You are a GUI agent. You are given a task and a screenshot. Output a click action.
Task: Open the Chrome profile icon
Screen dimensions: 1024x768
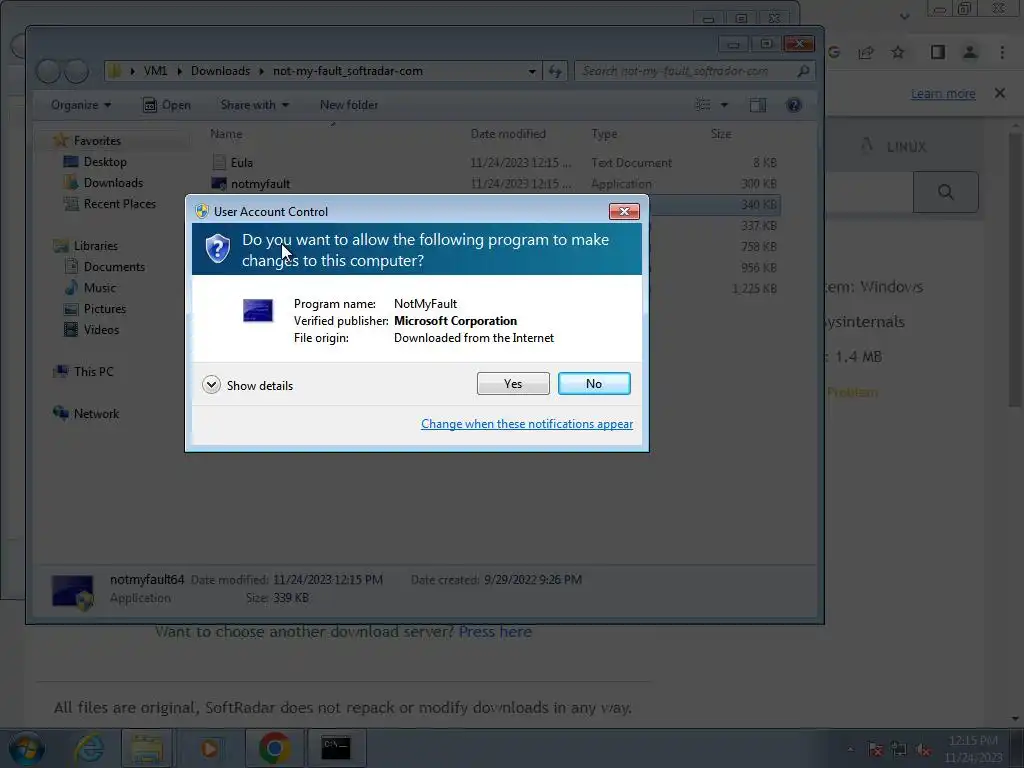970,52
